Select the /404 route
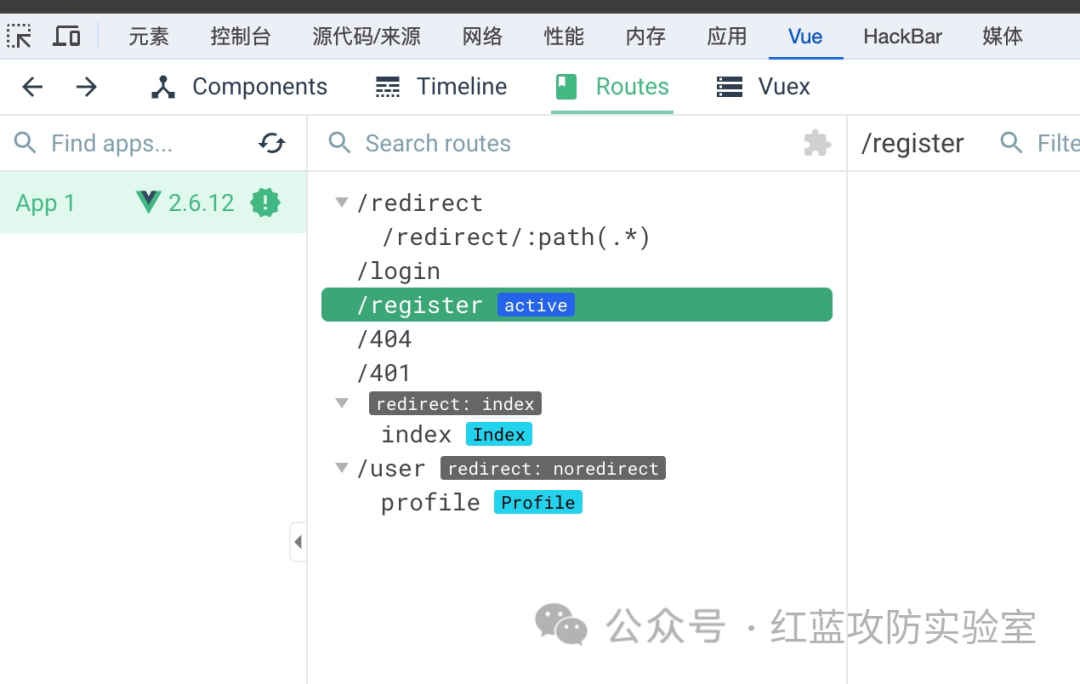 [x=384, y=339]
